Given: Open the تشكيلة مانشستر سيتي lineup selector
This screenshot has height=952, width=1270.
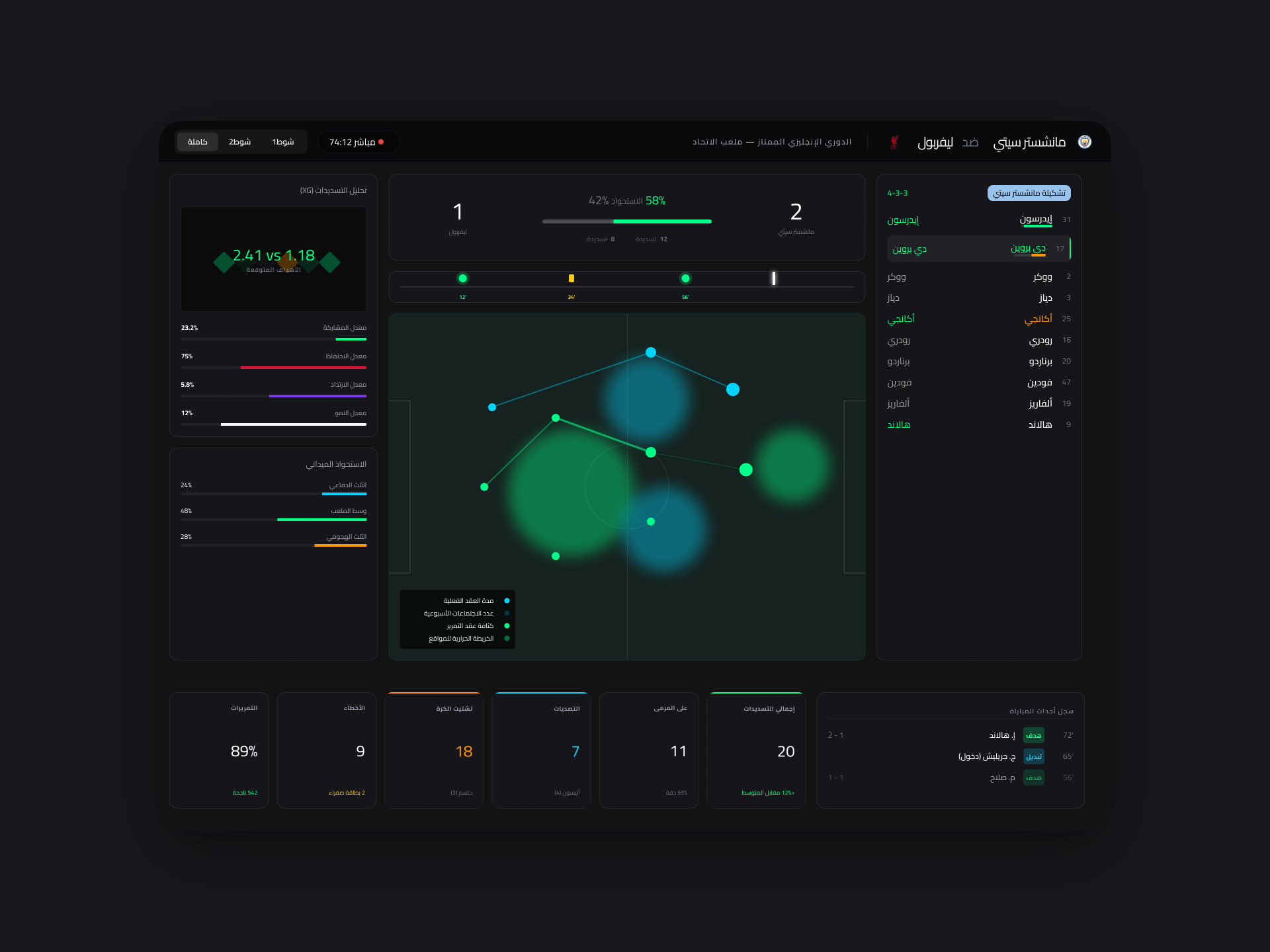Looking at the screenshot, I should point(1027,192).
